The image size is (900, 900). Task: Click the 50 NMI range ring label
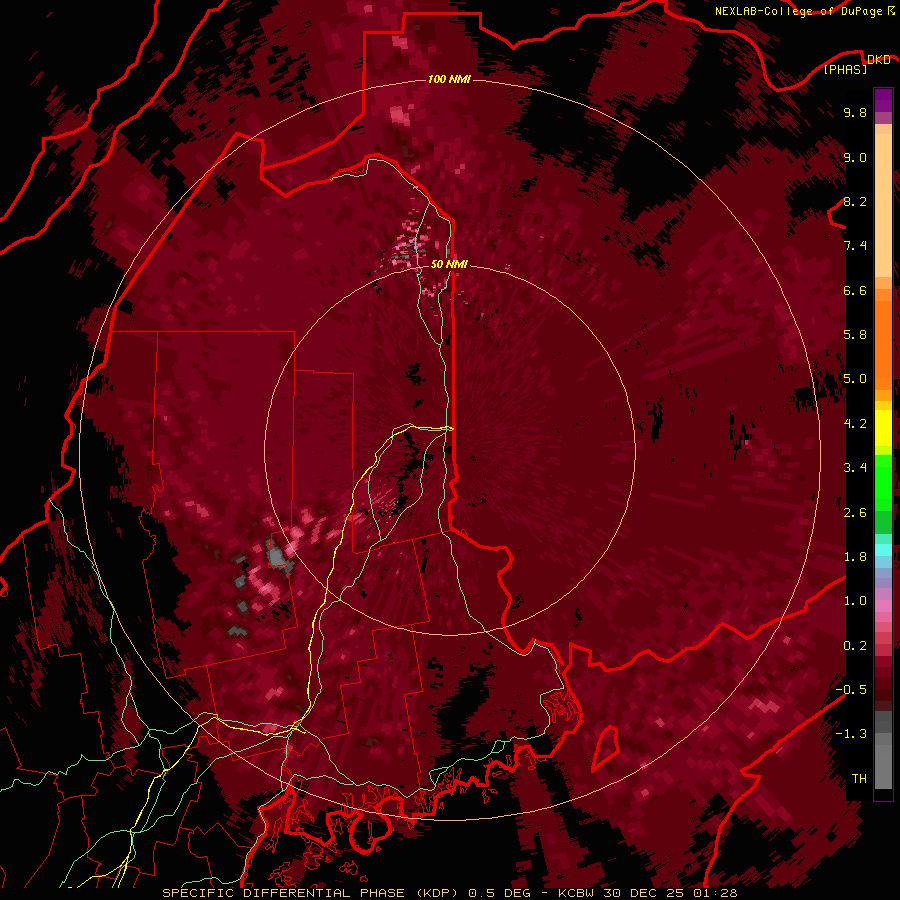tap(449, 264)
